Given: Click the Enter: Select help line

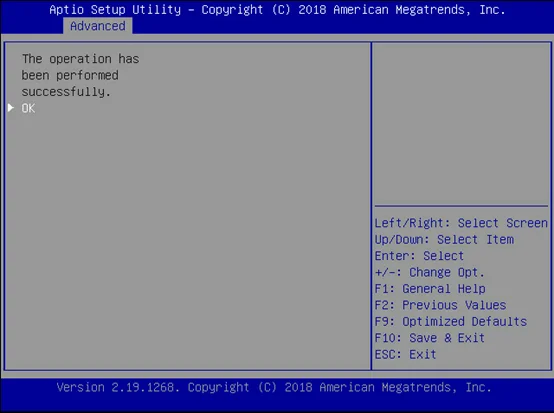Looking at the screenshot, I should 419,256.
